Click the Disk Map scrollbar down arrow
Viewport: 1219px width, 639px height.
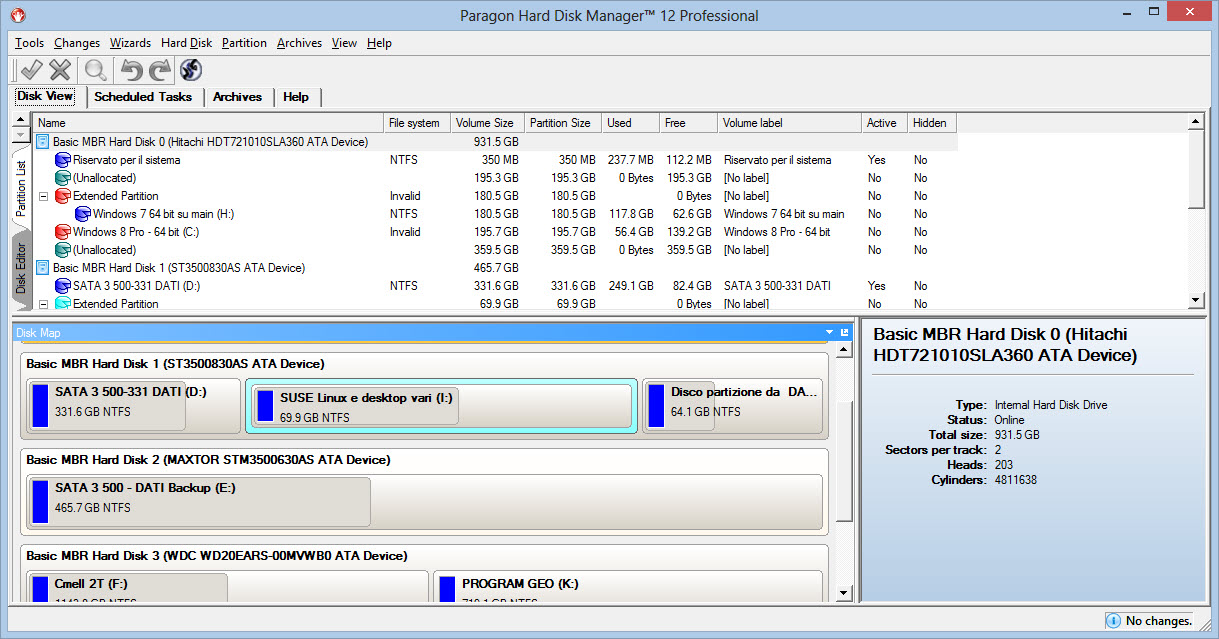(x=845, y=594)
